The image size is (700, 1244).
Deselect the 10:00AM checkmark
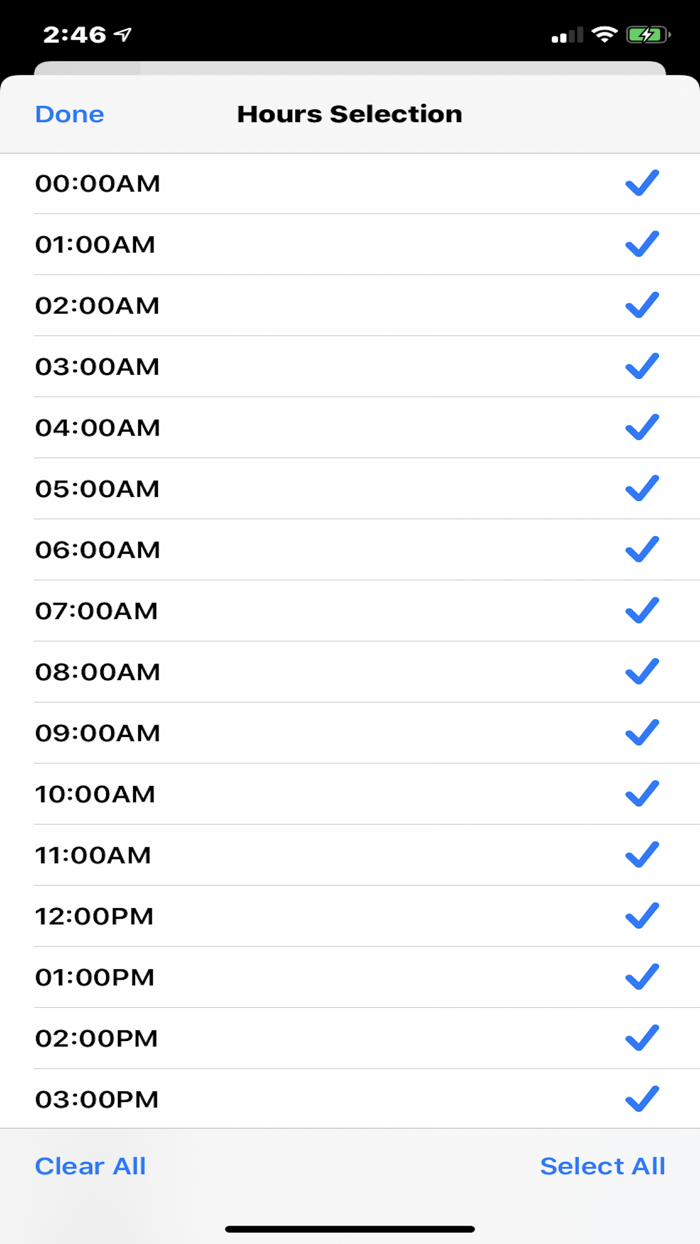pyautogui.click(x=641, y=793)
